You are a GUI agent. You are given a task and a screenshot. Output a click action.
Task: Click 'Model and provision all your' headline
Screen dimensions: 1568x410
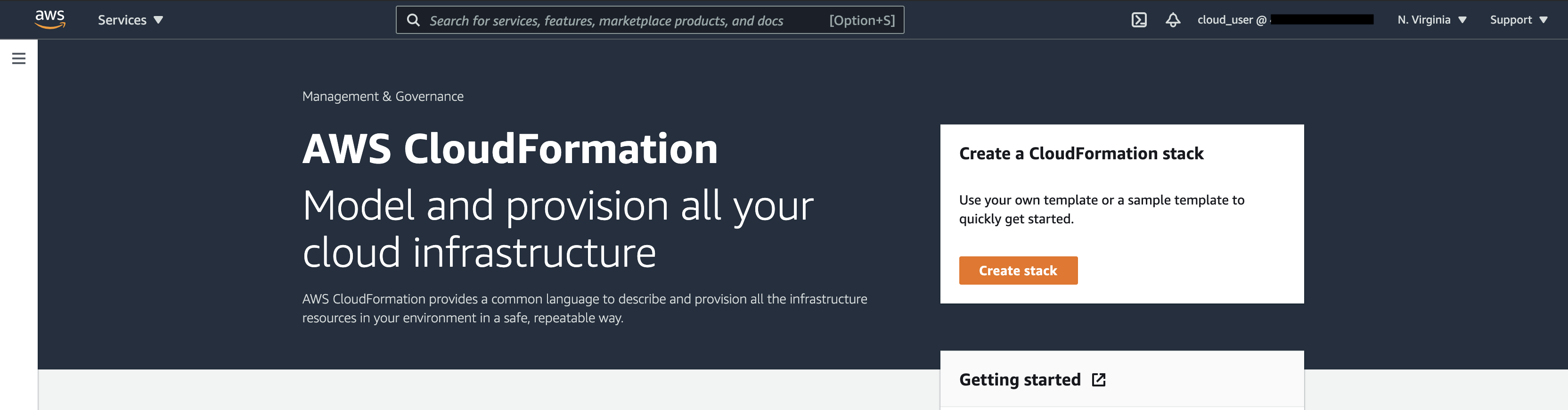pos(557,205)
